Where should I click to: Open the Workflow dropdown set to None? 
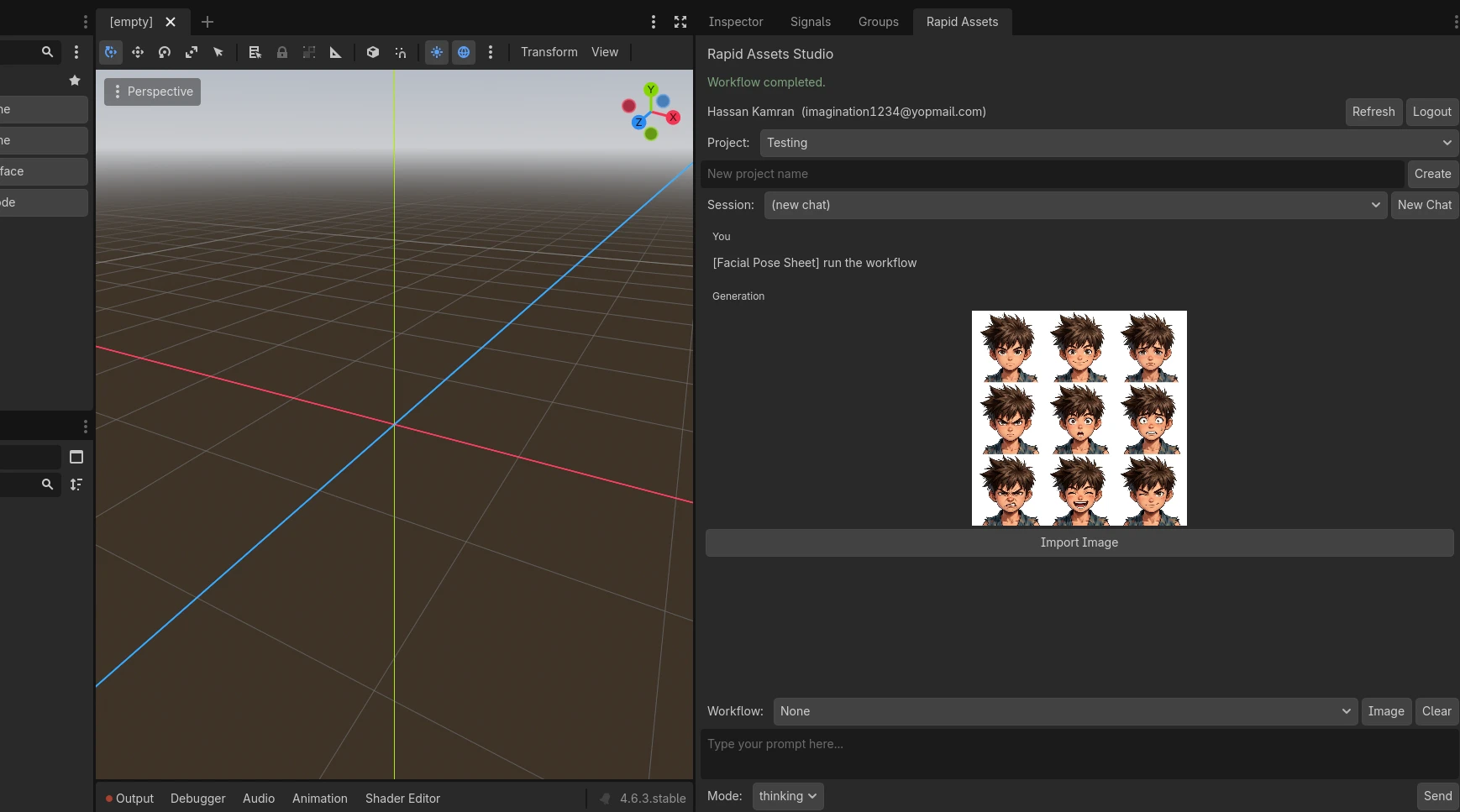tap(1065, 711)
